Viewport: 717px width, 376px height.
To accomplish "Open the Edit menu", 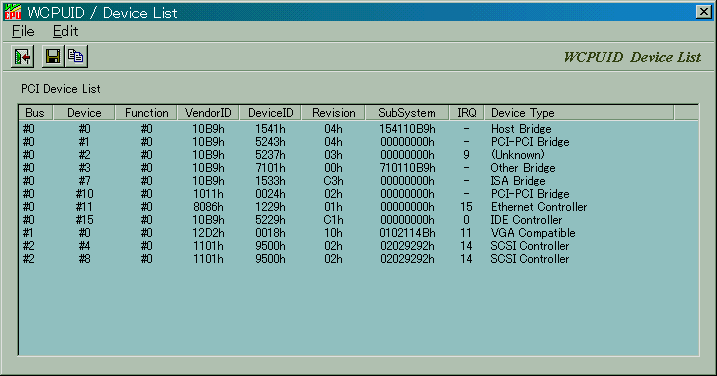I will [x=65, y=31].
